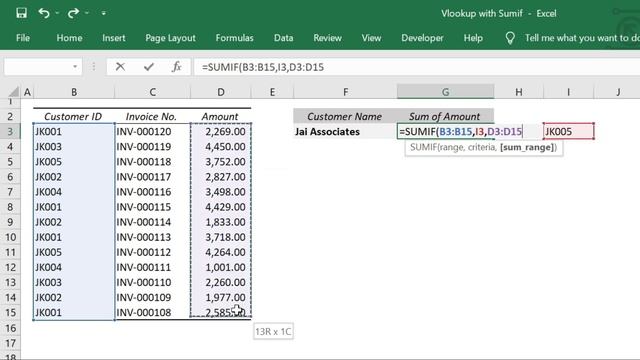Viewport: 640px width, 360px height.
Task: Click the Undo arrow icon
Action: [x=44, y=13]
